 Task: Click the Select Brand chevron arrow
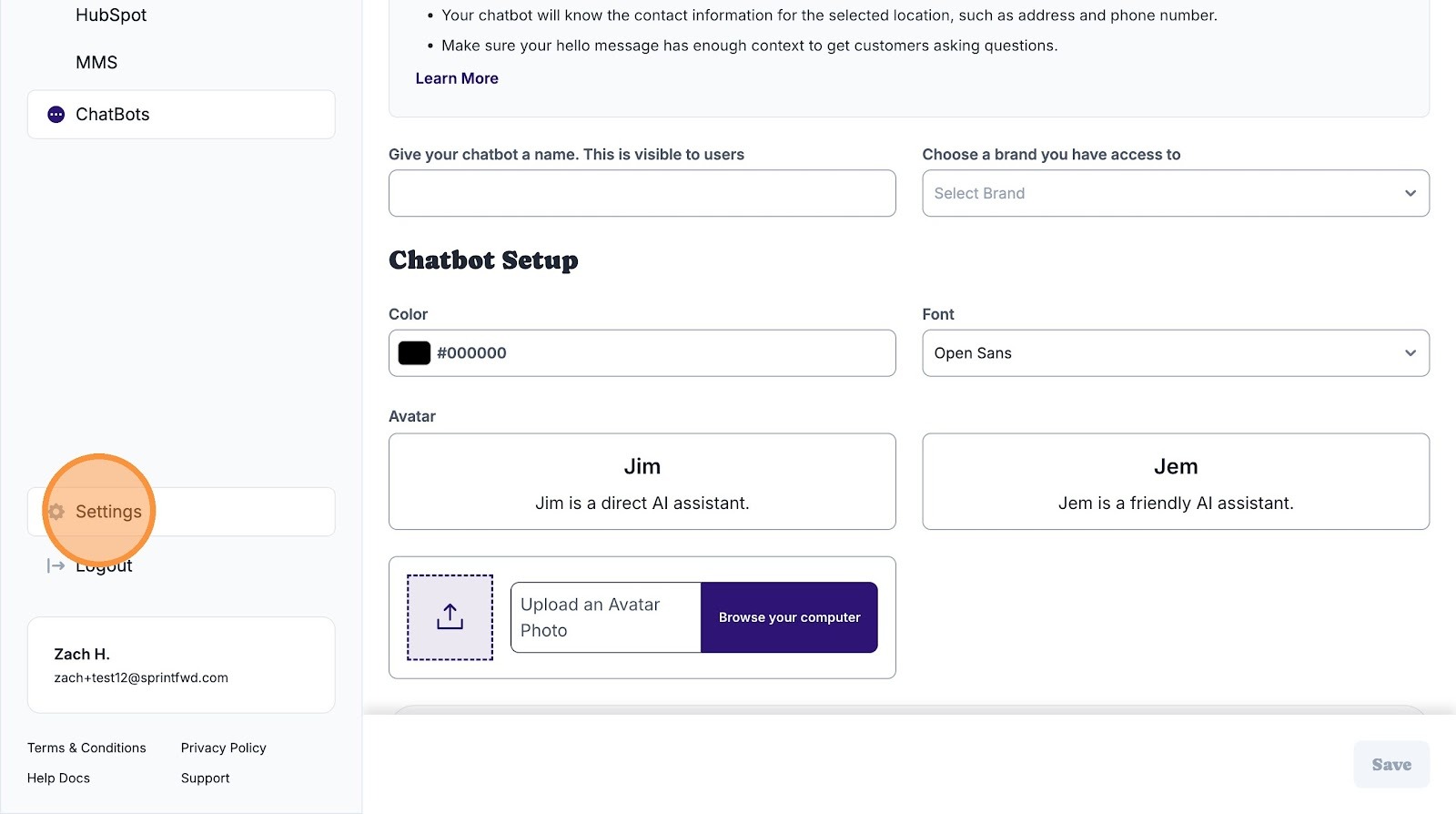tap(1410, 193)
